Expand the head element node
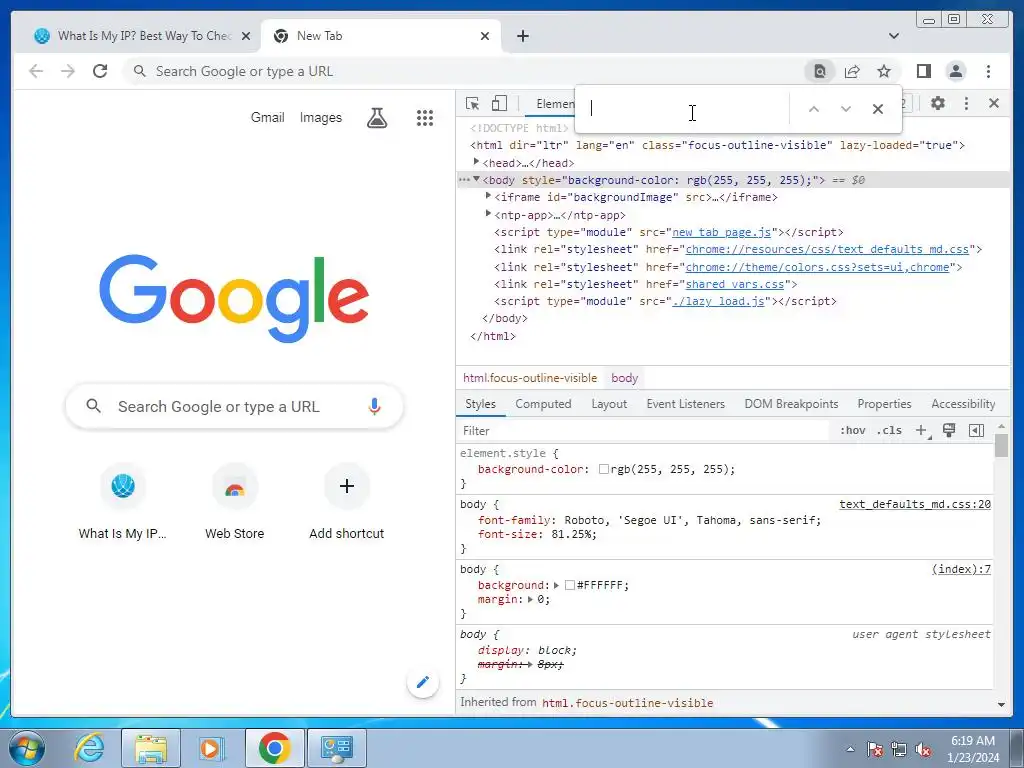1024x768 pixels. (x=476, y=162)
